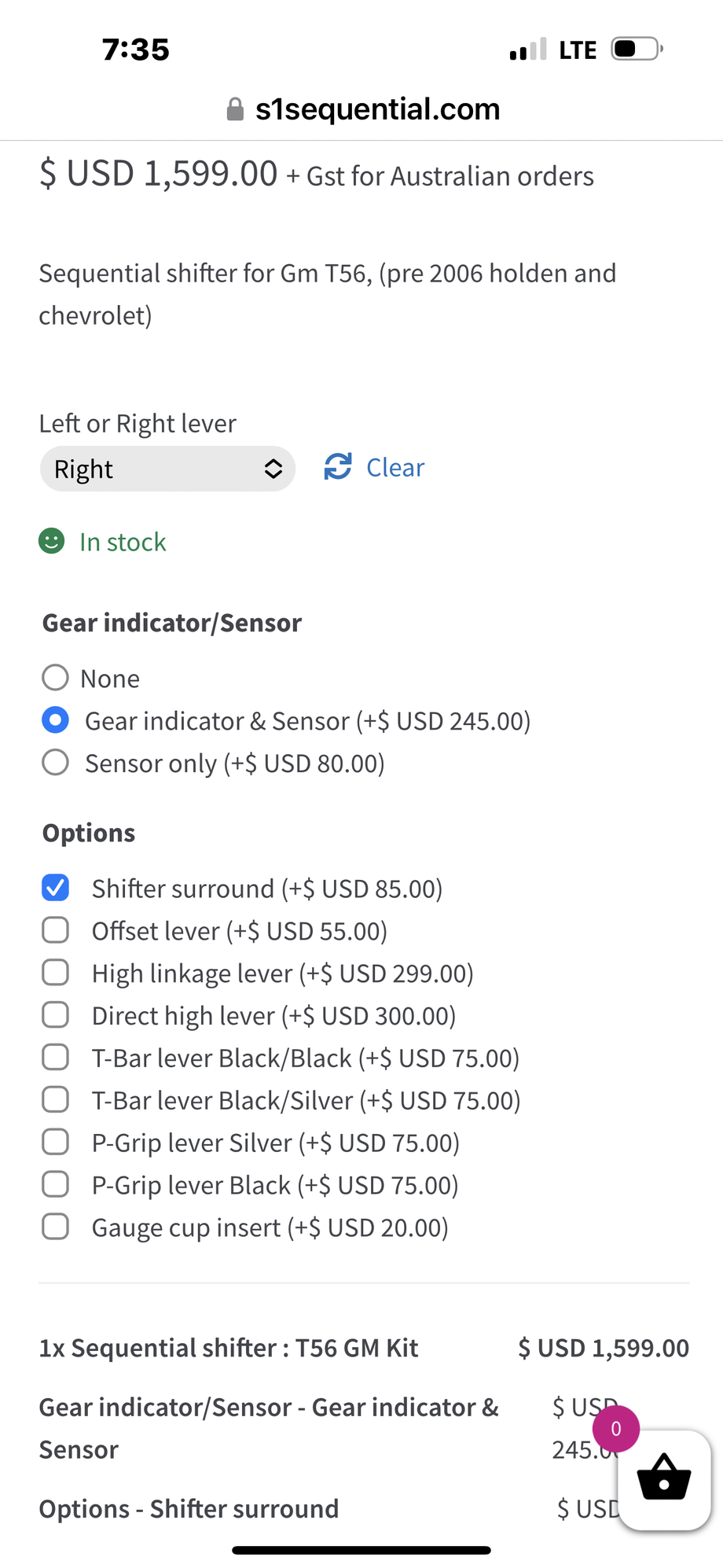Check the Direct high lever box
This screenshot has width=723, height=1568.
(x=55, y=1015)
